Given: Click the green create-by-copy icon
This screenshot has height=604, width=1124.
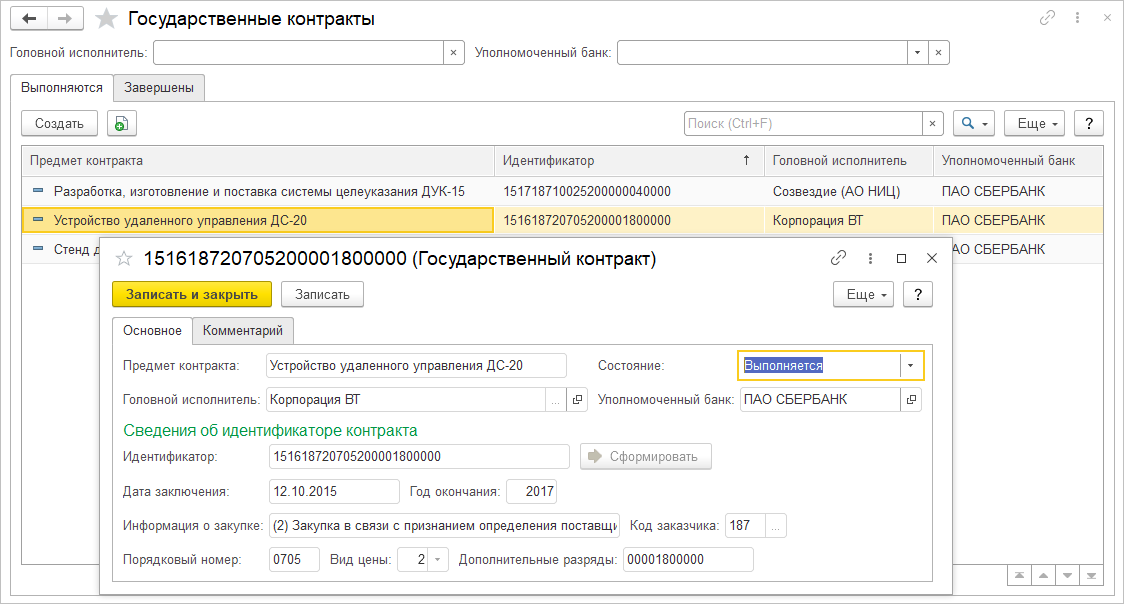Looking at the screenshot, I should 121,123.
